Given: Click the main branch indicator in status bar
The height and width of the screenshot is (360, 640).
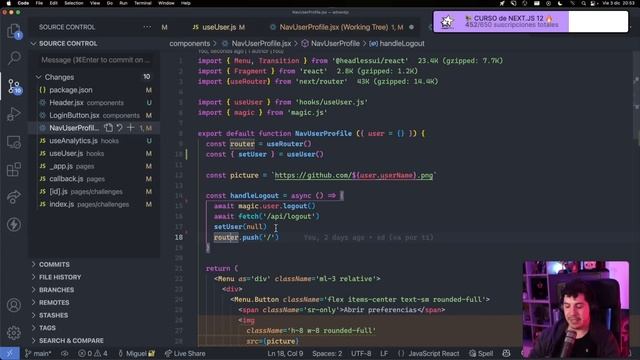Looking at the screenshot, I should 38,353.
